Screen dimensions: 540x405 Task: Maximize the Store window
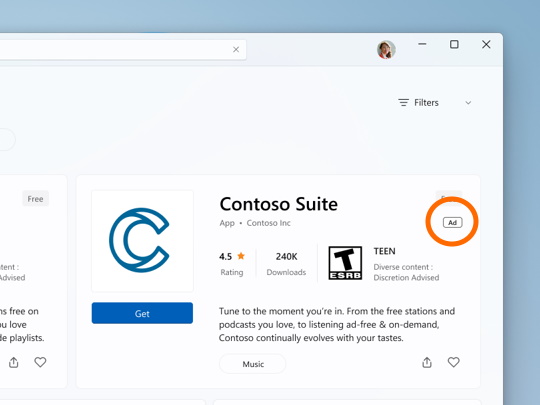pos(454,44)
